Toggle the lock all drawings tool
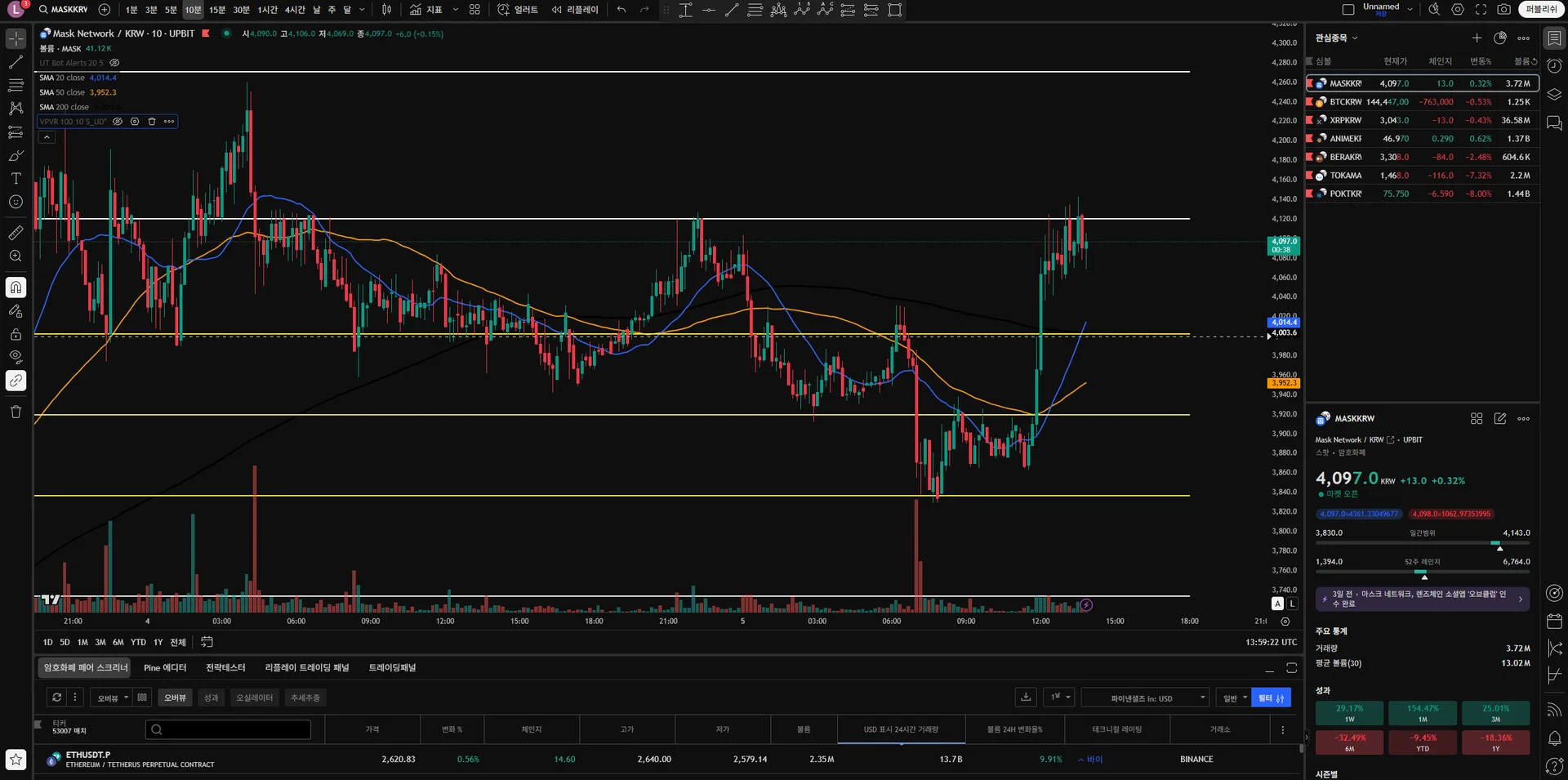This screenshot has height=780, width=1568. point(16,334)
